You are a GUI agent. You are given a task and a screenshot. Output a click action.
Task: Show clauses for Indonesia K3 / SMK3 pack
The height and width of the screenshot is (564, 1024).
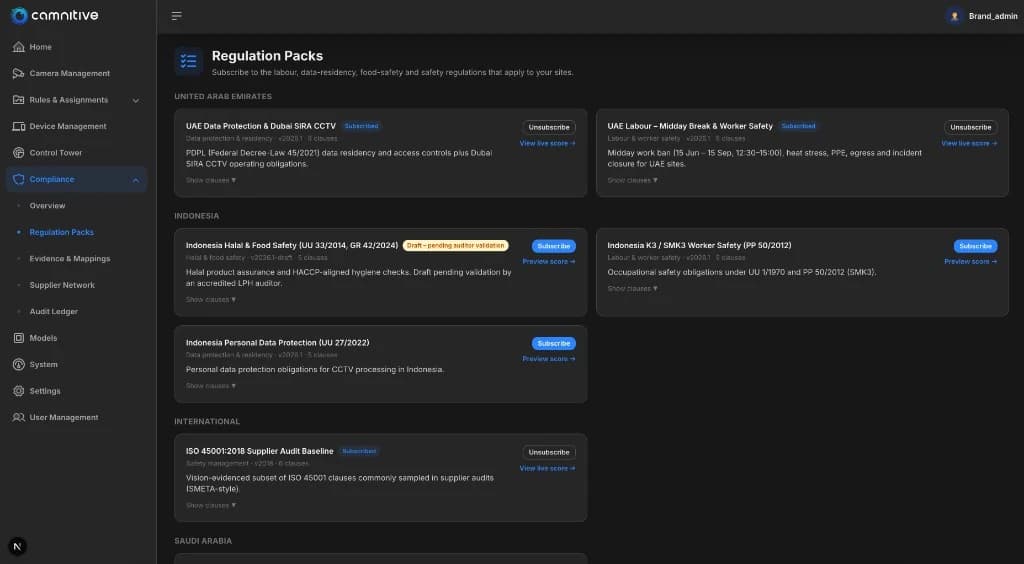(x=632, y=289)
